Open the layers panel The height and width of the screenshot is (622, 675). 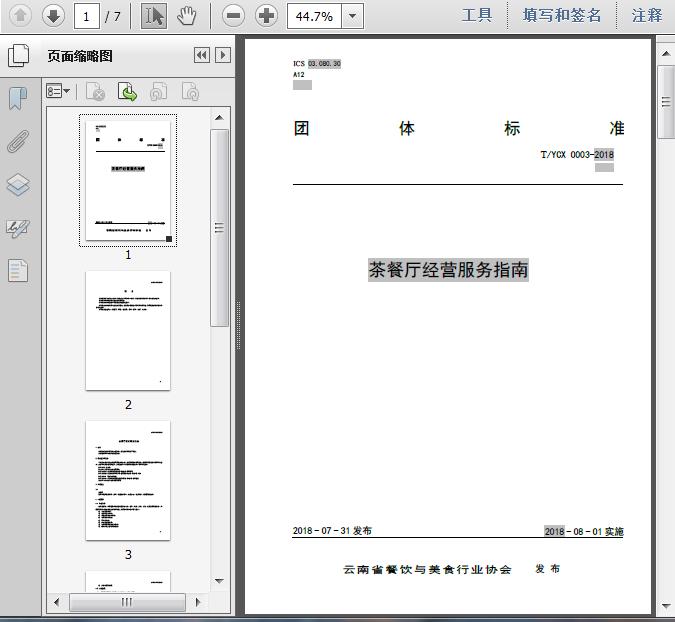(18, 185)
